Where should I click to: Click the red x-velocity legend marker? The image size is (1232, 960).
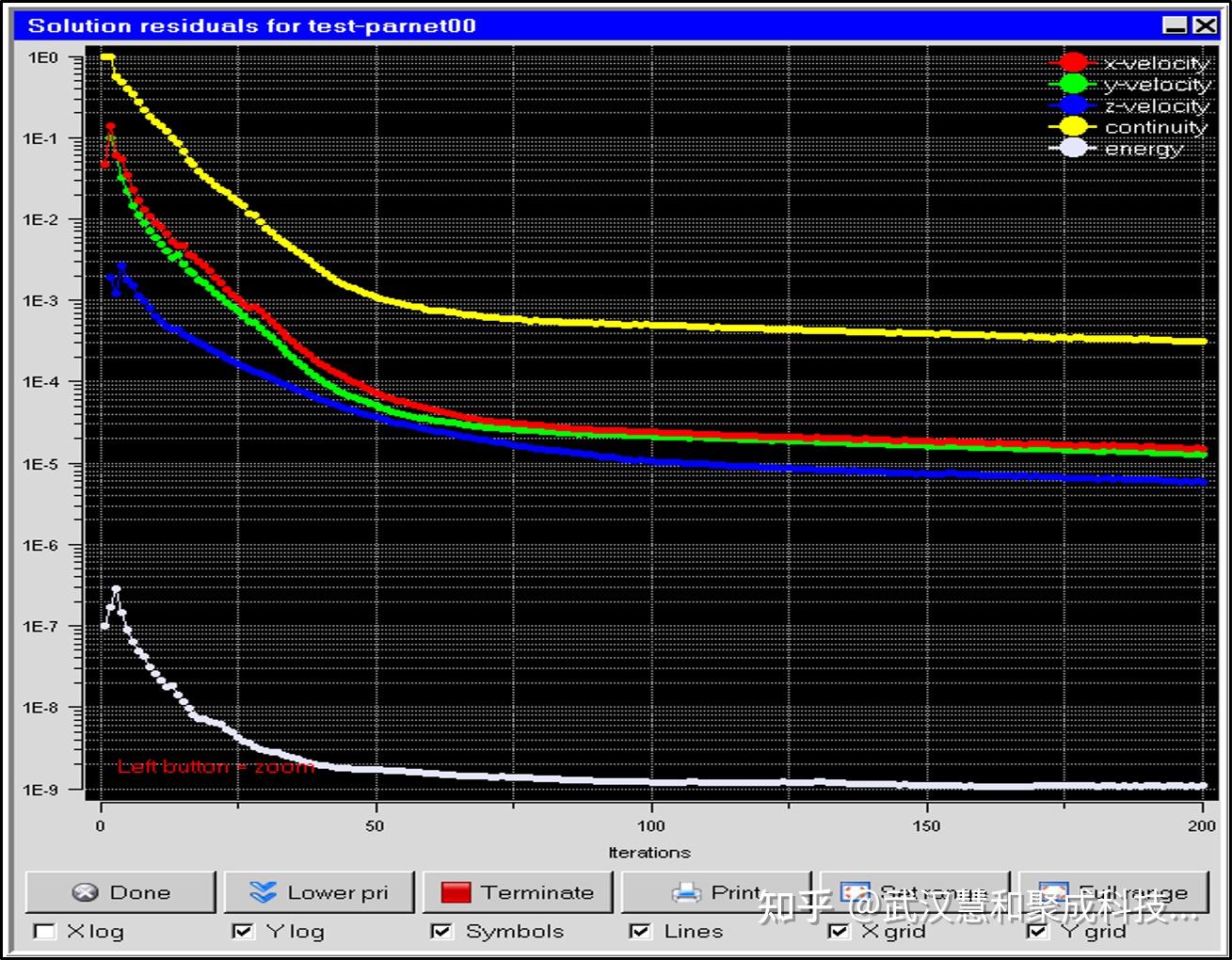tap(1073, 63)
